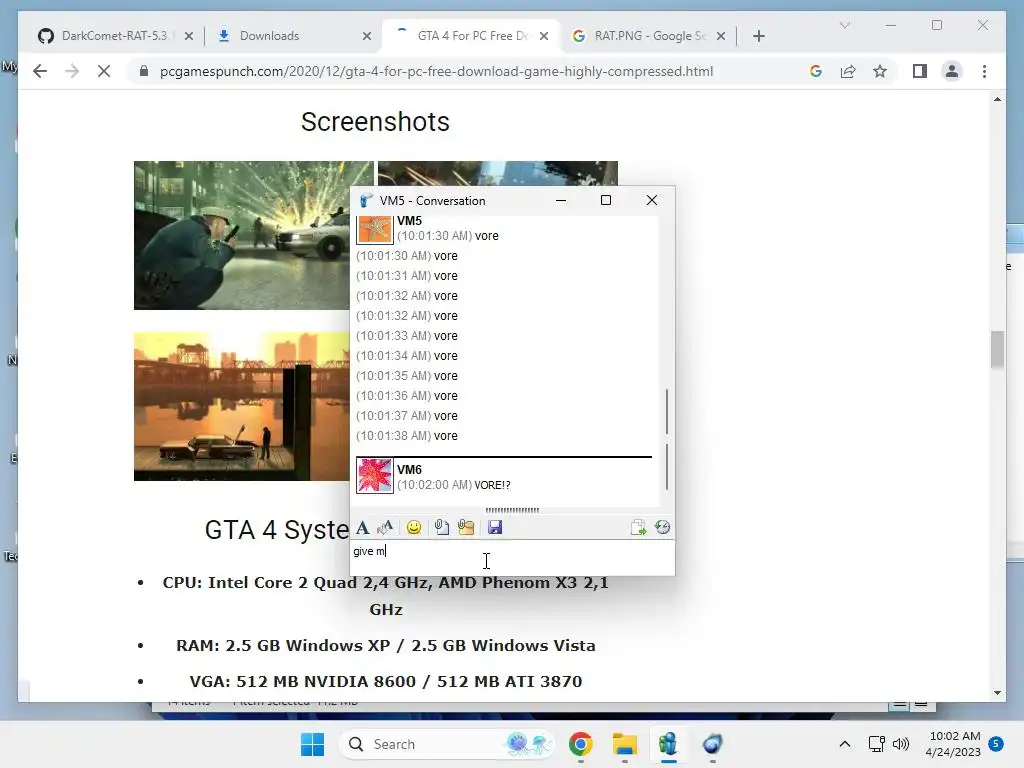The height and width of the screenshot is (768, 1024).
Task: Switch to the Downloads tab
Action: [269, 36]
